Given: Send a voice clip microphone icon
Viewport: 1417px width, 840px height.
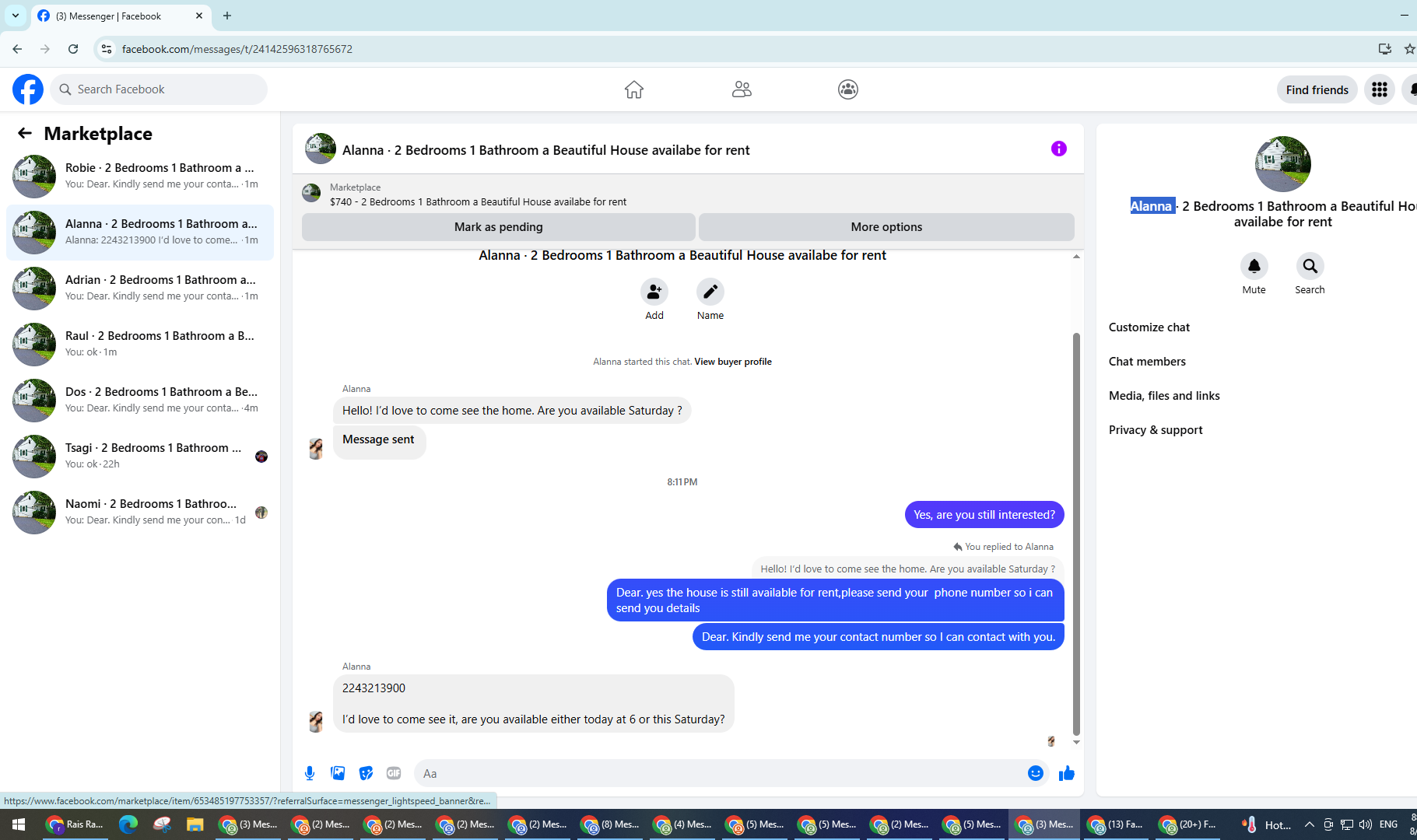Looking at the screenshot, I should (x=310, y=773).
